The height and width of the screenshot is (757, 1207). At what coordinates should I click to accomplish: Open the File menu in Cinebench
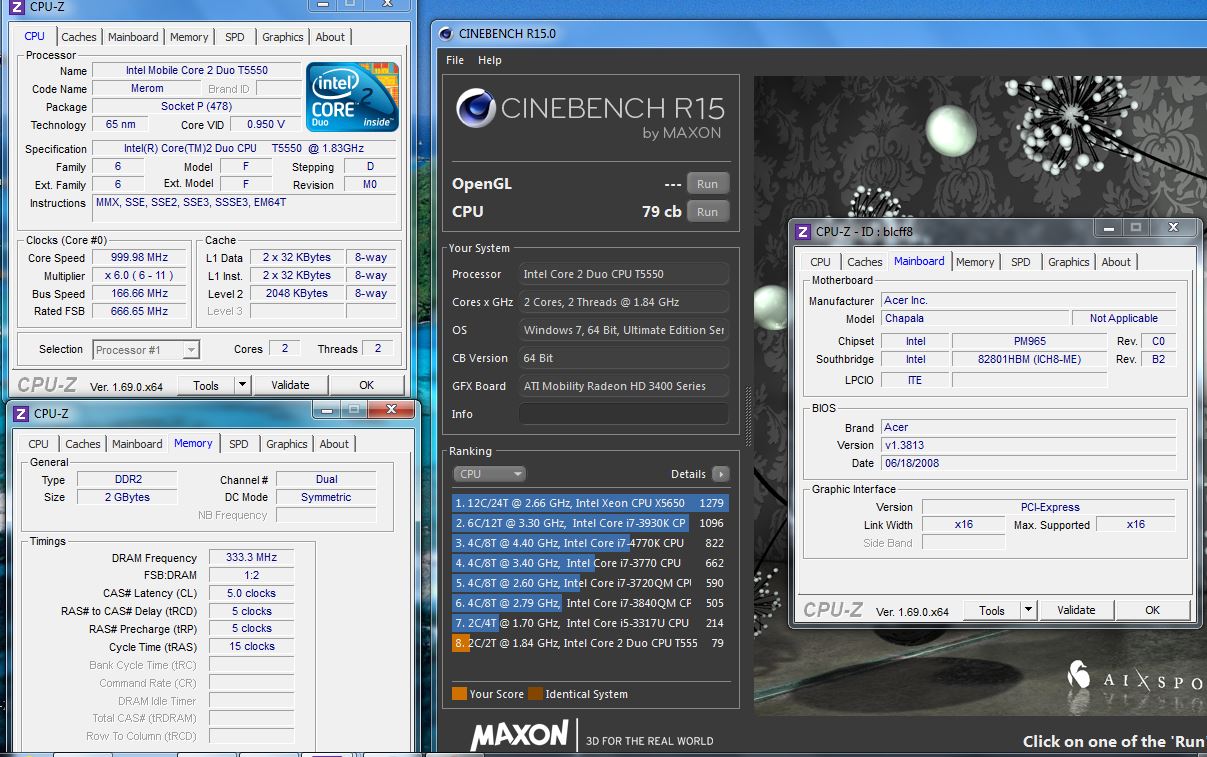point(455,60)
